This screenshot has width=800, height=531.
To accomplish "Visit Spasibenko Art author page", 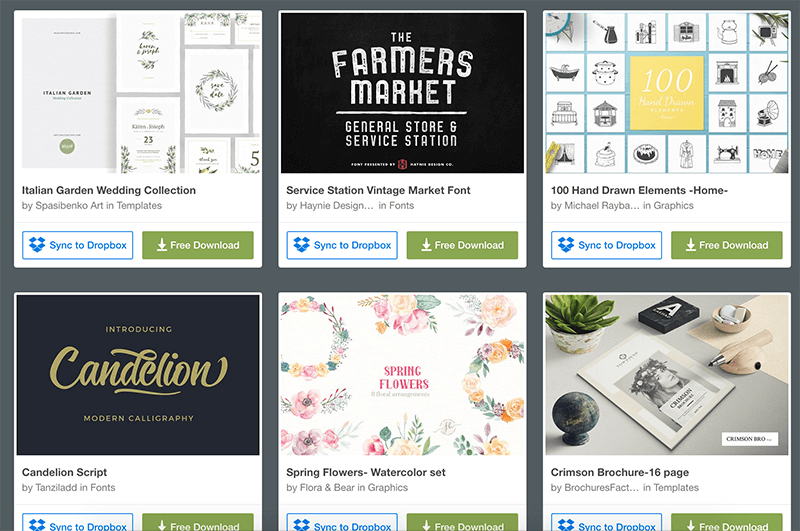I will tap(69, 206).
